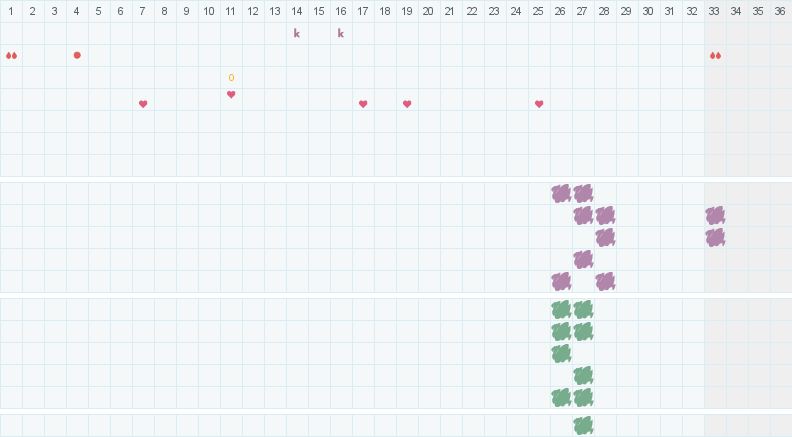Open the 'k' marker on day 14
Screen dimensions: 792x437
pos(297,34)
